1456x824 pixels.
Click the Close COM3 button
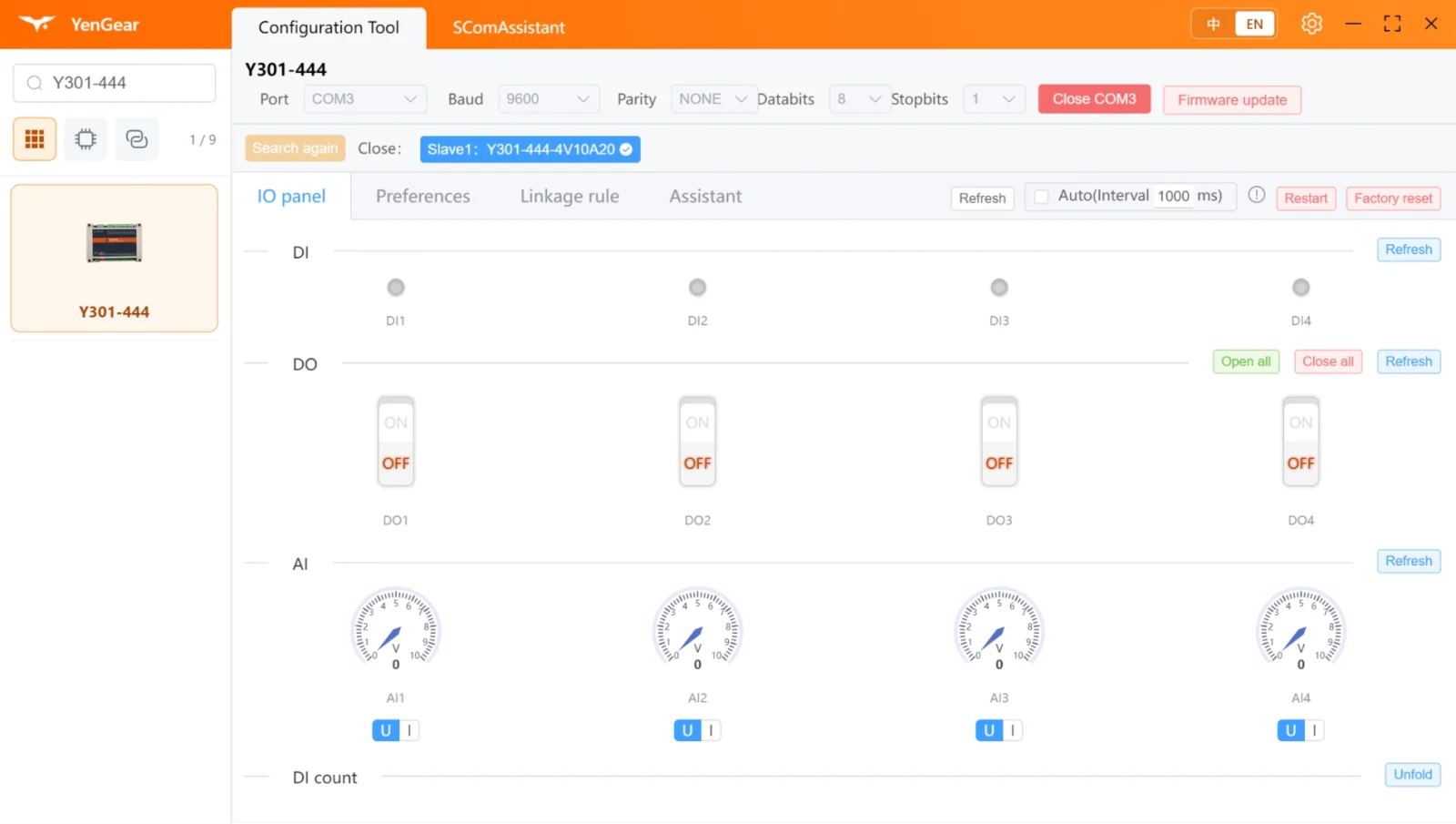[x=1095, y=99]
